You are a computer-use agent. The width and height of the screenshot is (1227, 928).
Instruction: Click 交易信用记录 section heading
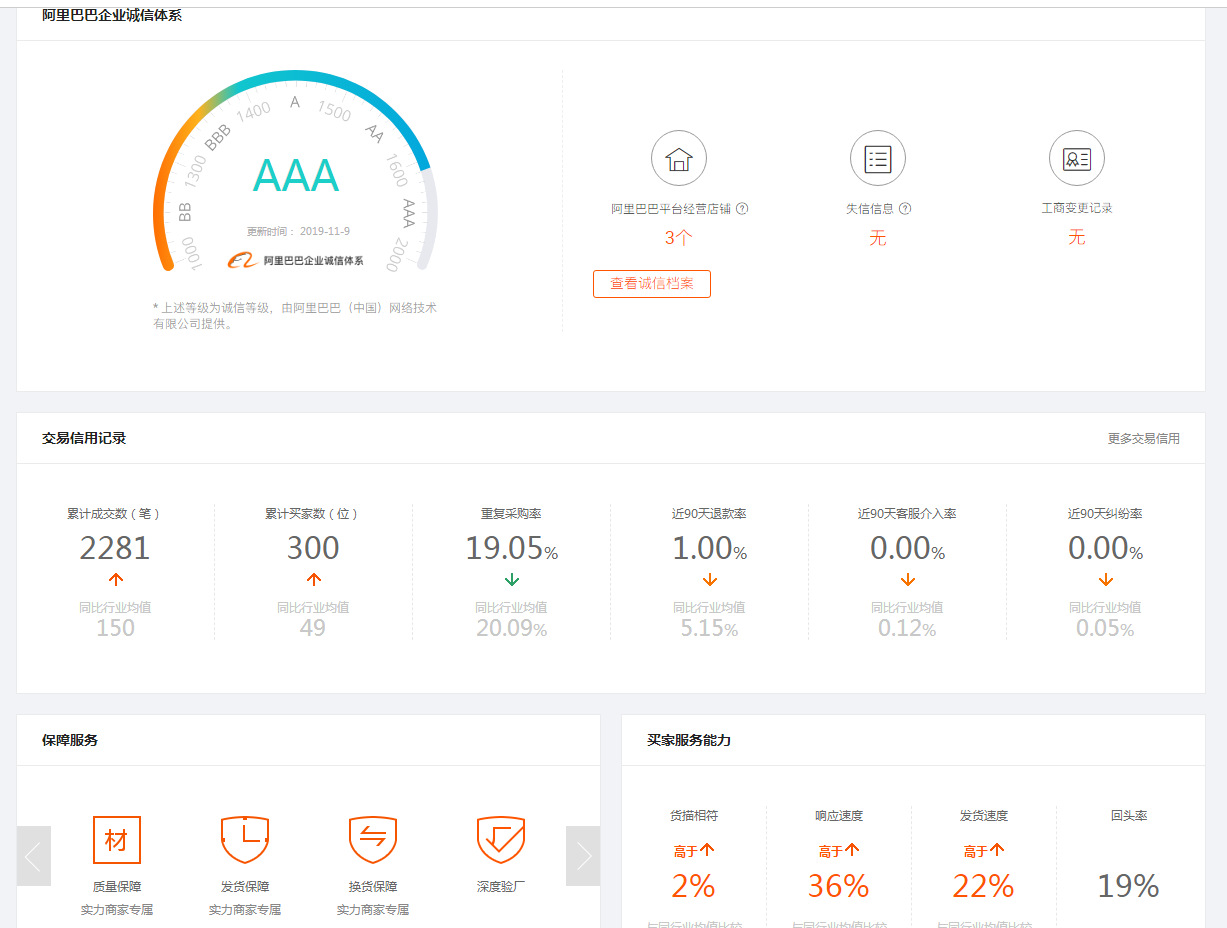(84, 439)
